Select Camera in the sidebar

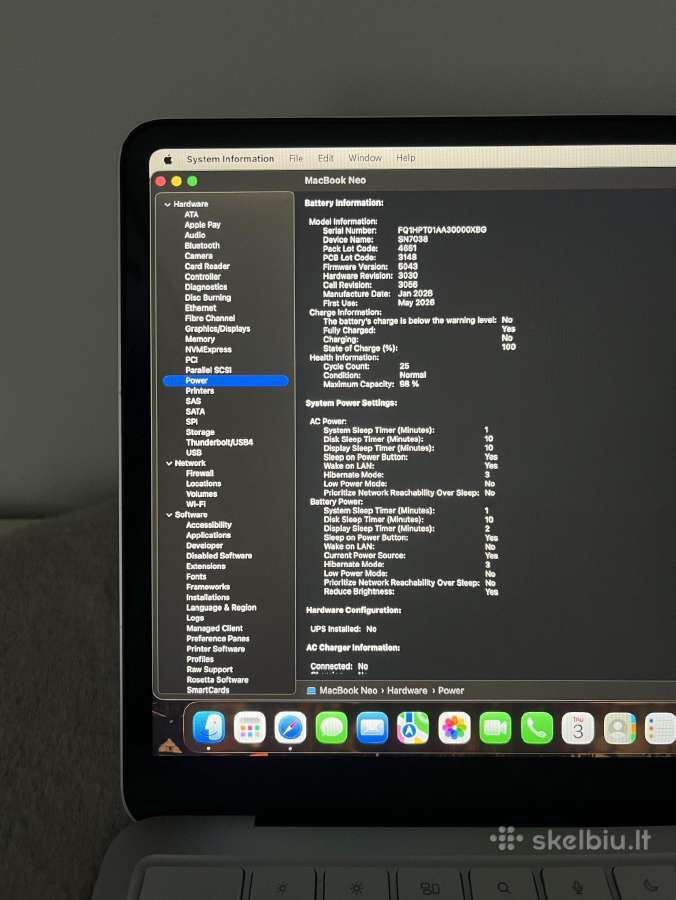pos(199,256)
